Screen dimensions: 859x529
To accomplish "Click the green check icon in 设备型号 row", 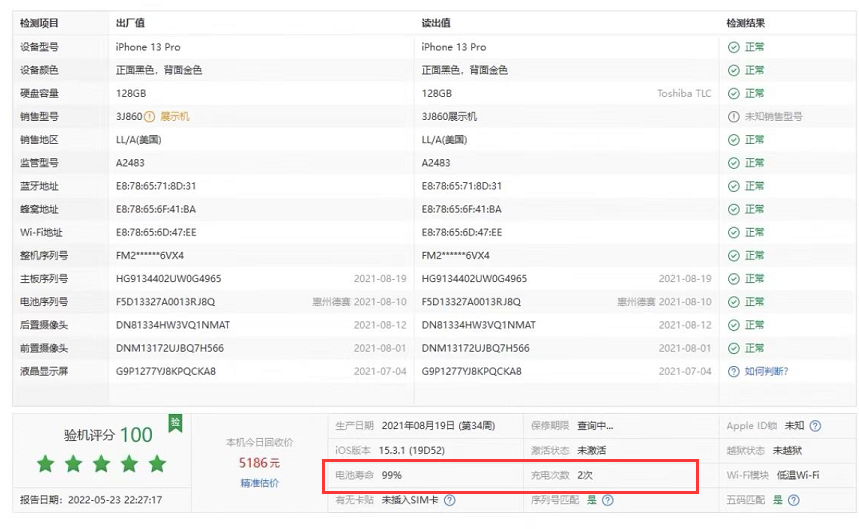I will pyautogui.click(x=734, y=47).
